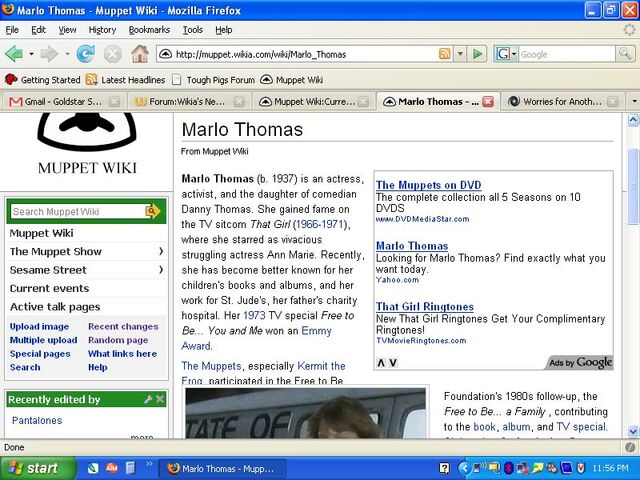The image size is (640, 480).
Task: Click the Marlo Thomas photo thumbnail
Action: click(x=305, y=413)
